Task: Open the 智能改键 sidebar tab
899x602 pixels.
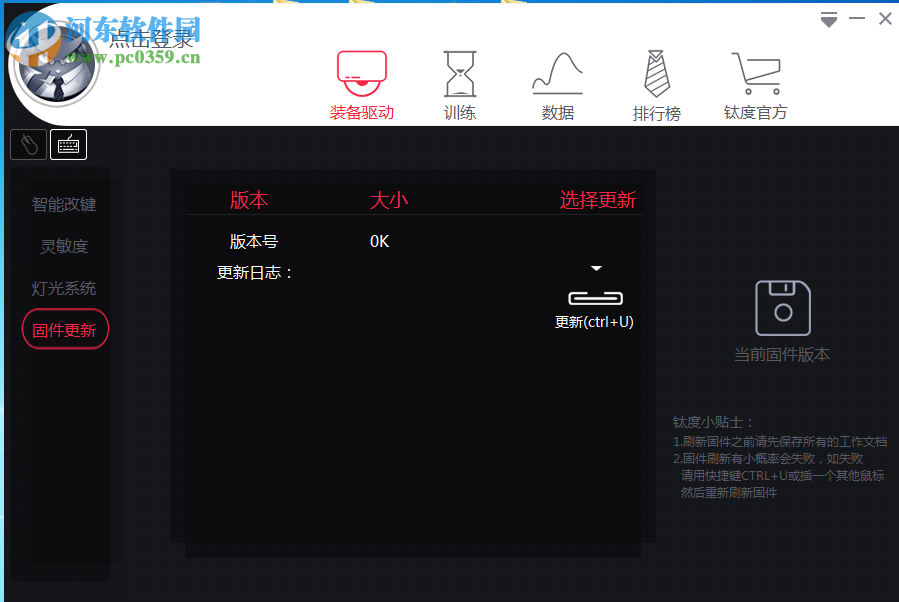Action: coord(64,205)
